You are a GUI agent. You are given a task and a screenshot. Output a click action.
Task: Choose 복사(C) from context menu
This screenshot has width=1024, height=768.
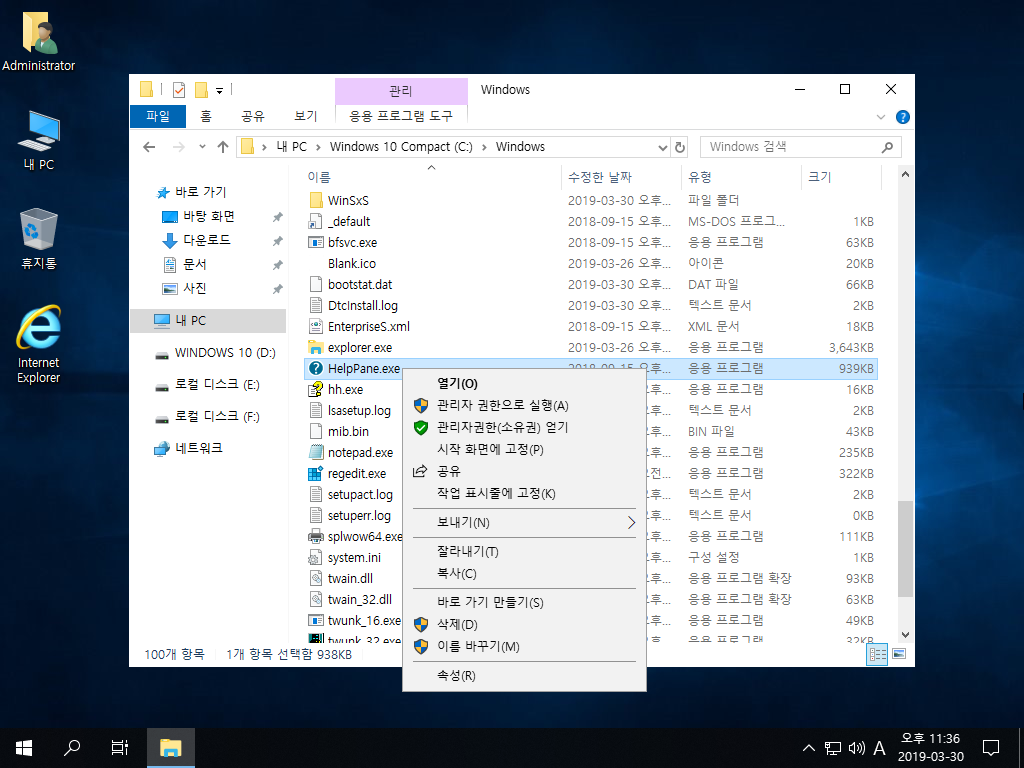pos(524,573)
